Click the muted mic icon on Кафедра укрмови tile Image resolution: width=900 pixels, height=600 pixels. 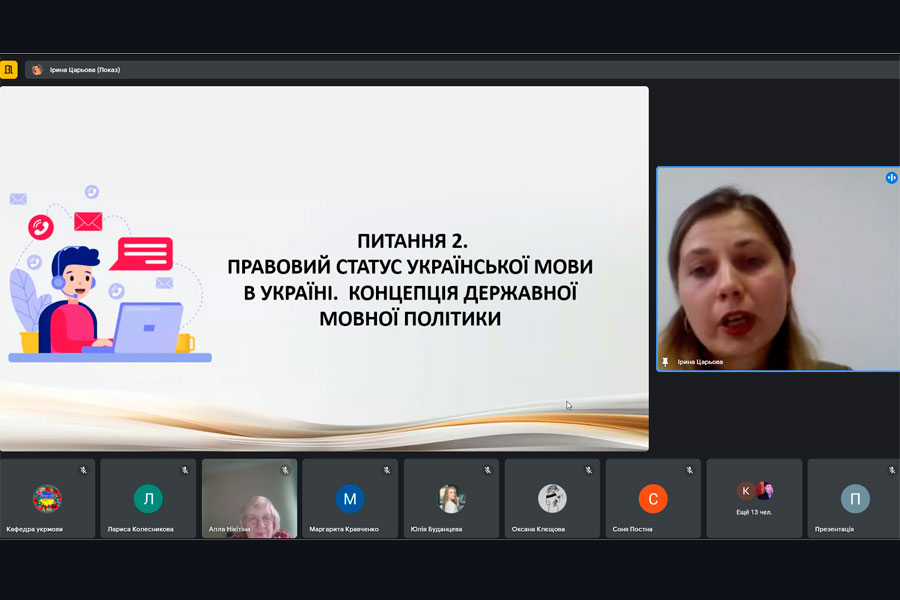pos(84,470)
